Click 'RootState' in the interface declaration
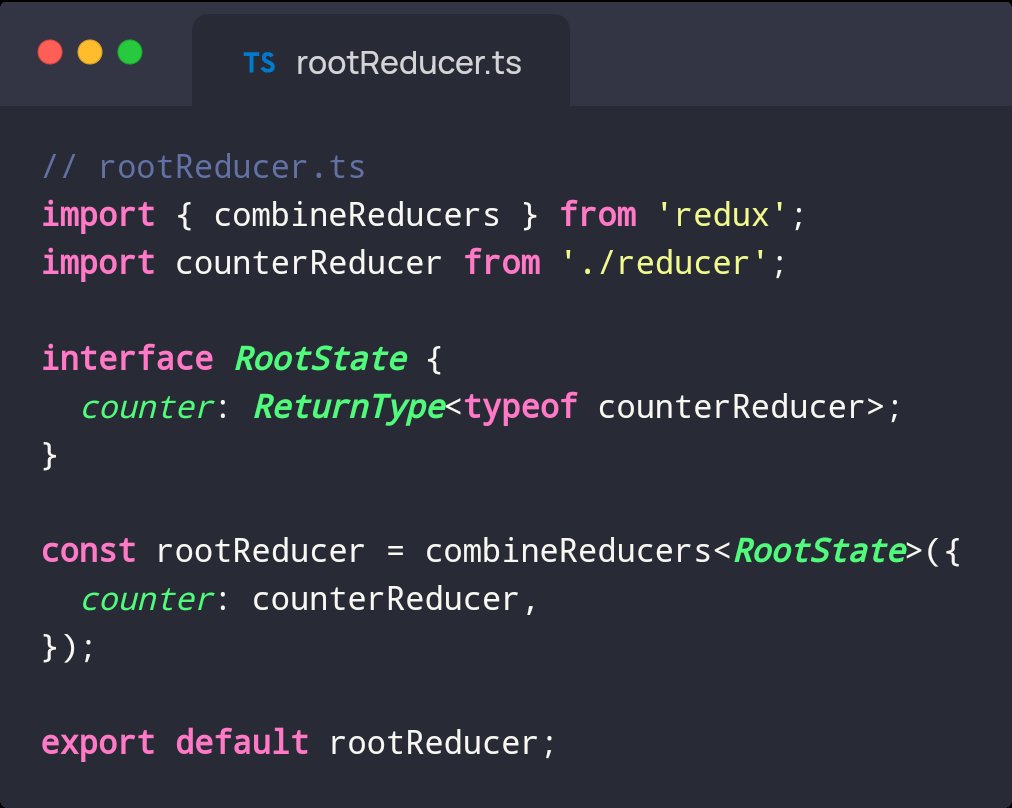This screenshot has height=808, width=1012. coord(321,358)
